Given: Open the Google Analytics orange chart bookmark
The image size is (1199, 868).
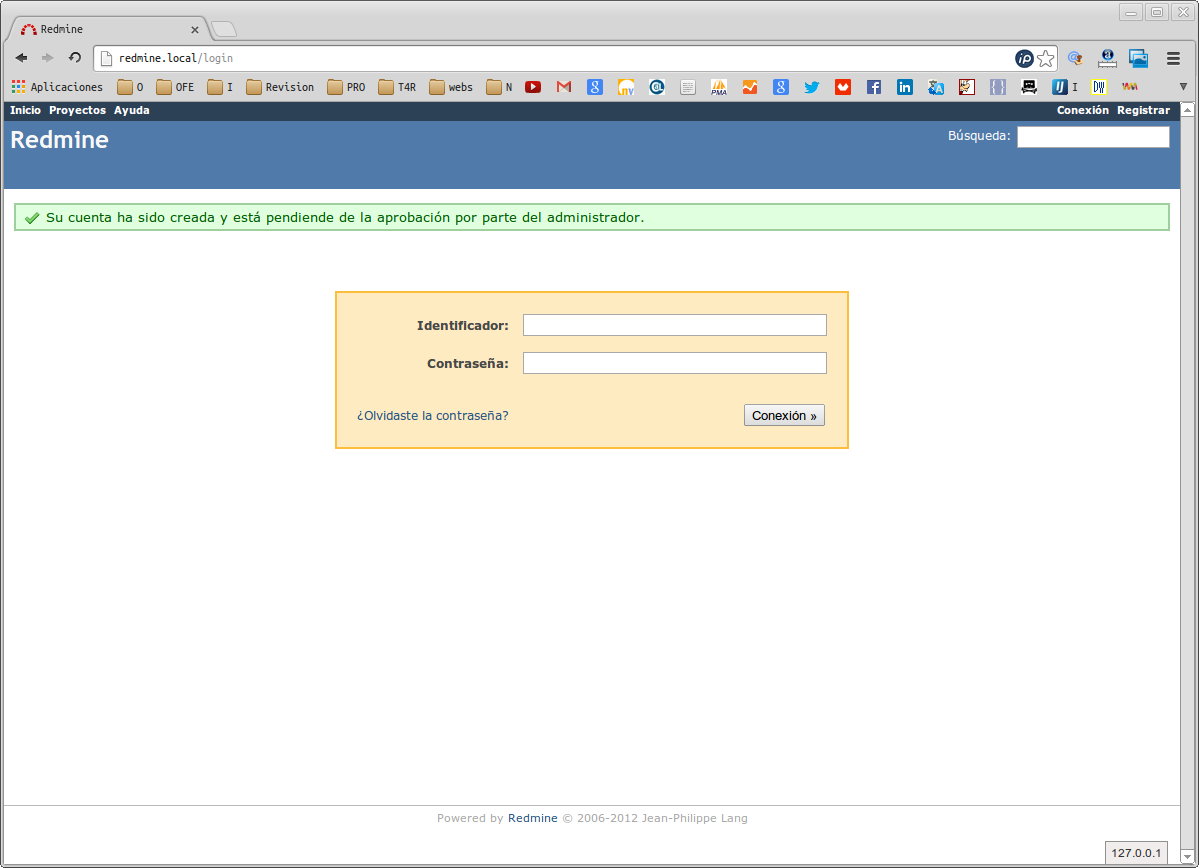Looking at the screenshot, I should point(749,87).
